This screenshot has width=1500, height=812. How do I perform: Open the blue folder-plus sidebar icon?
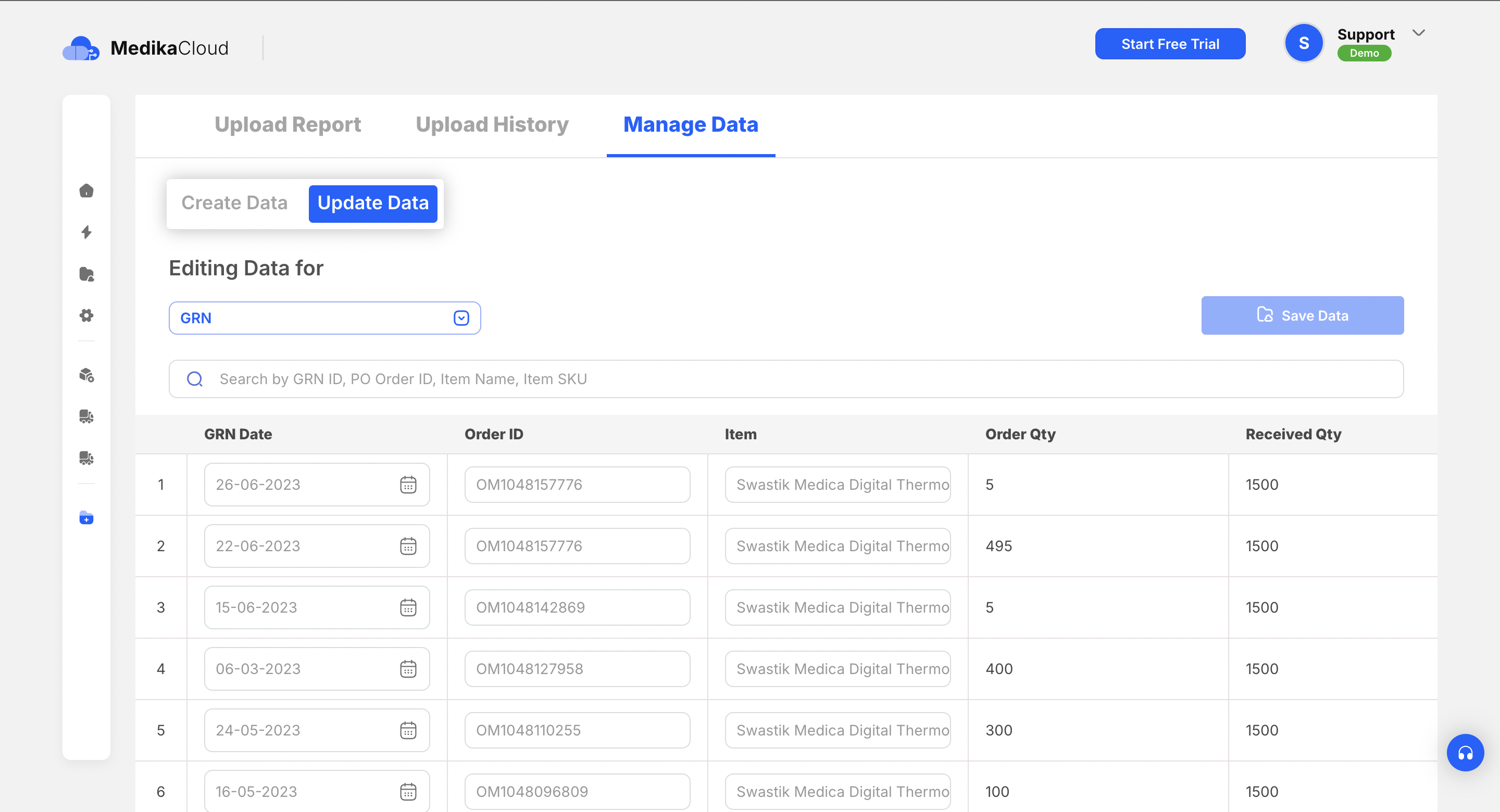[86, 517]
